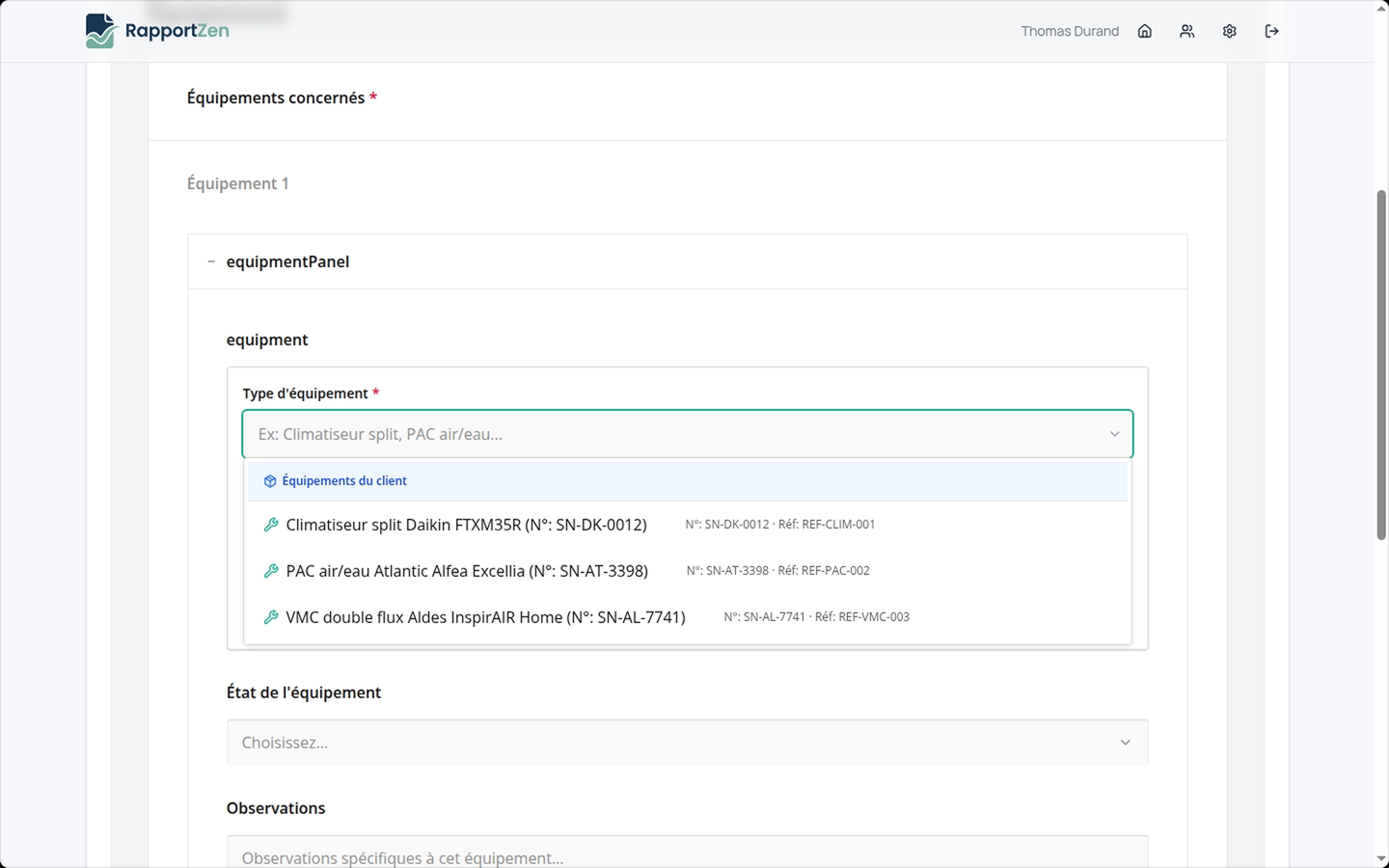
Task: Click the logout icon
Action: point(1272,31)
